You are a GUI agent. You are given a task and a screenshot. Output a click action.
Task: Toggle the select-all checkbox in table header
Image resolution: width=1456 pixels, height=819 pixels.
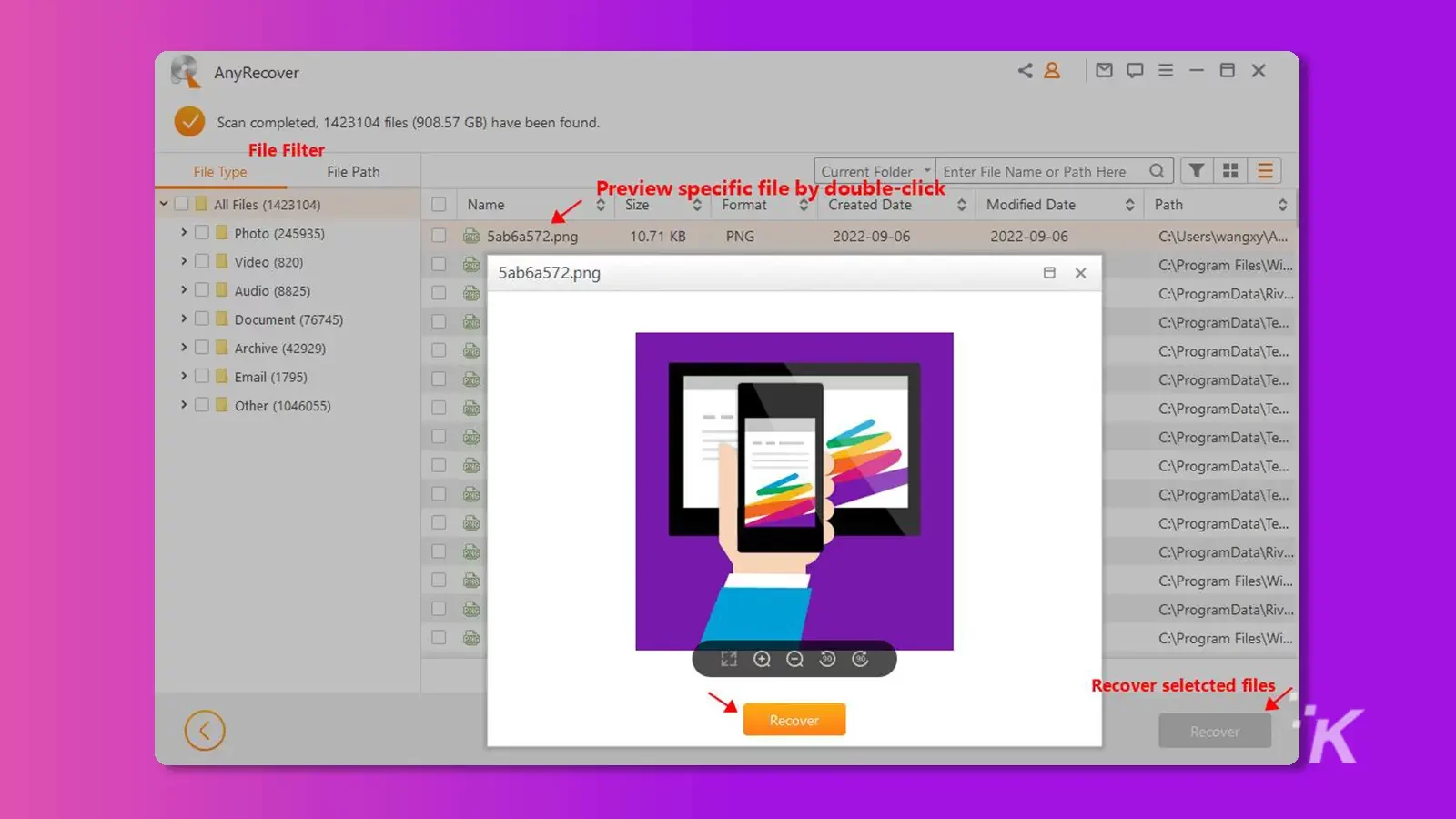pos(439,205)
